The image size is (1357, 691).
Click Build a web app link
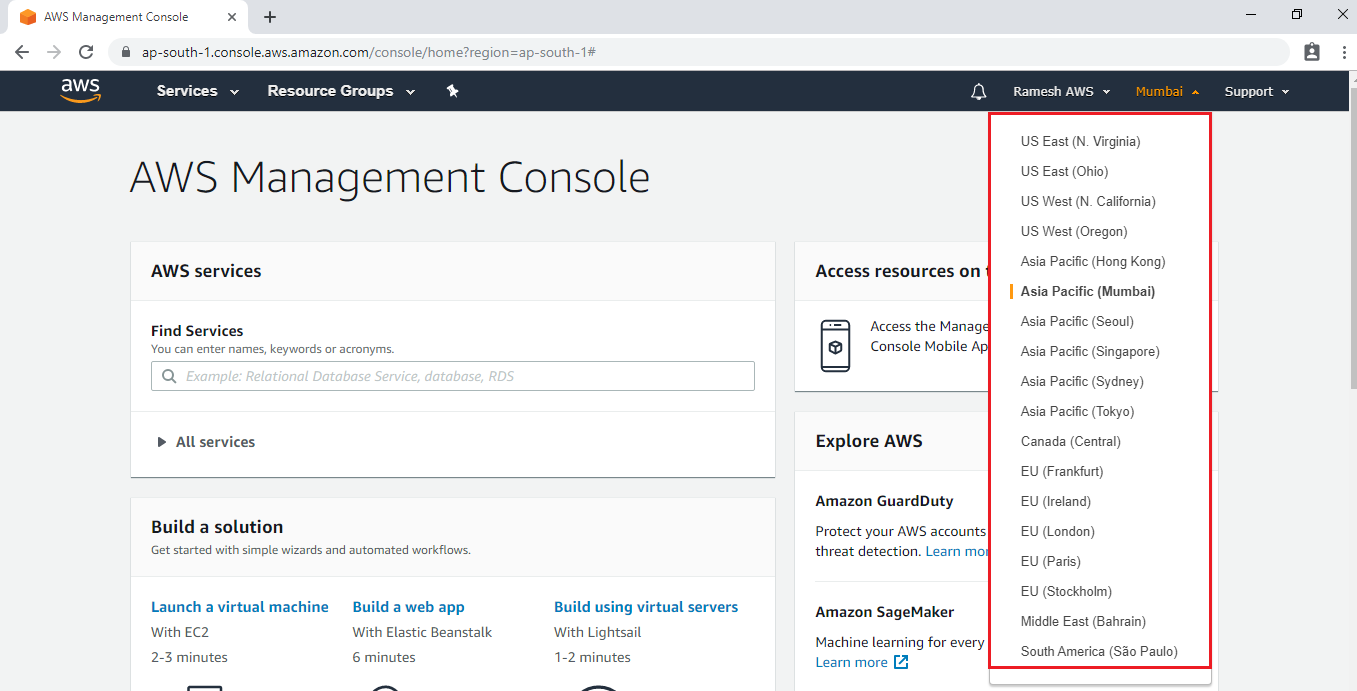408,607
